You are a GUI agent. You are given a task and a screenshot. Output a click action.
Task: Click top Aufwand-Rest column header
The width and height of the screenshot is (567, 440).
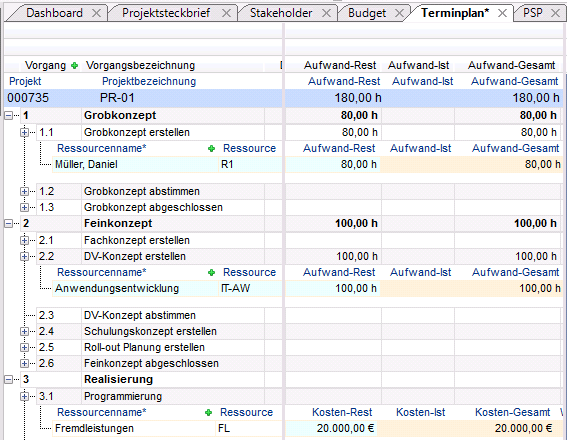click(340, 65)
